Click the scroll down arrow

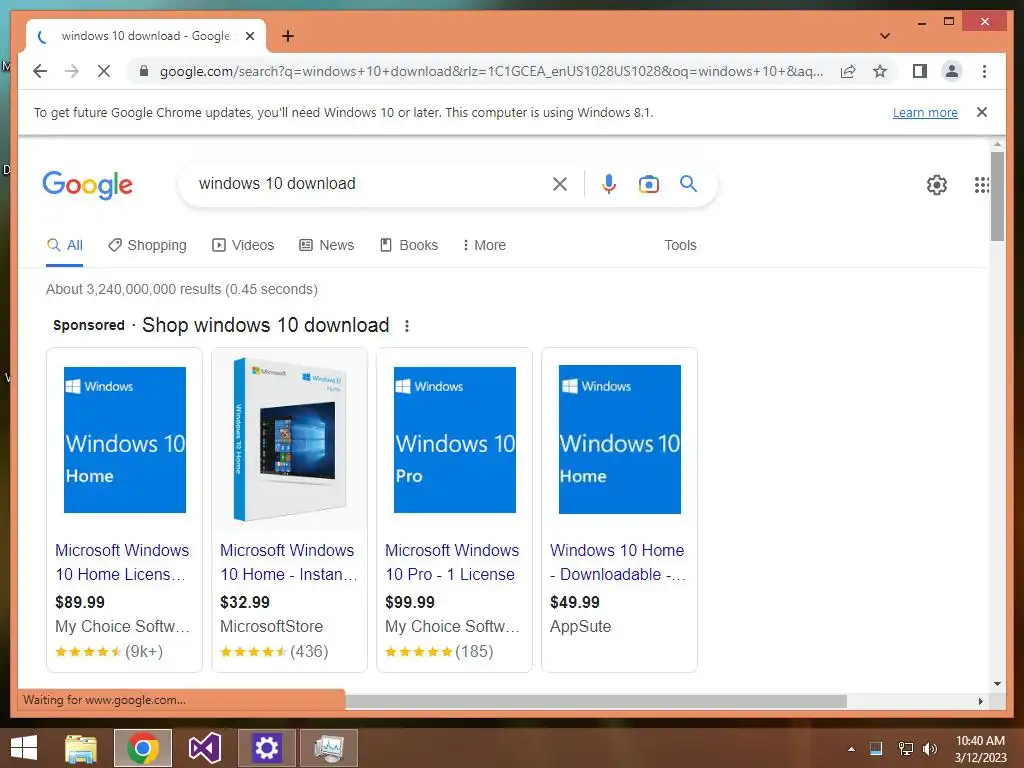(997, 684)
